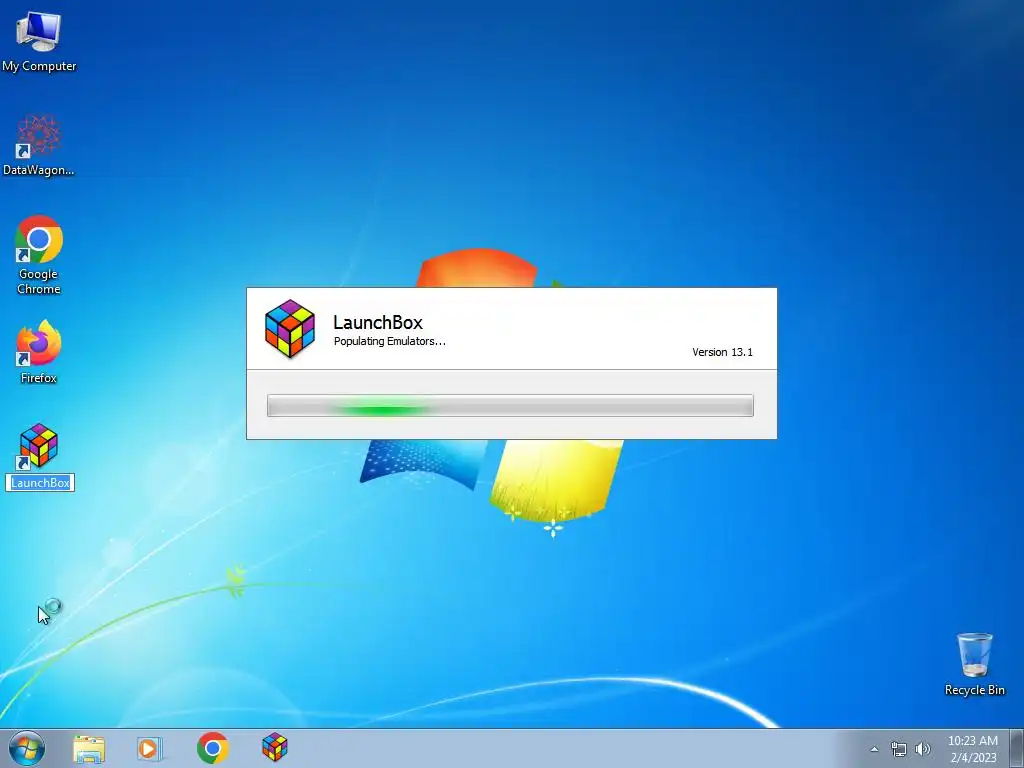Open Chrome from the taskbar
Image resolution: width=1024 pixels, height=768 pixels.
[x=212, y=748]
